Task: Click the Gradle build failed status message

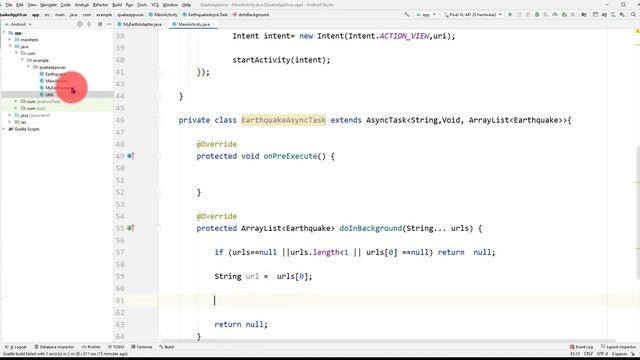Action: [65, 354]
